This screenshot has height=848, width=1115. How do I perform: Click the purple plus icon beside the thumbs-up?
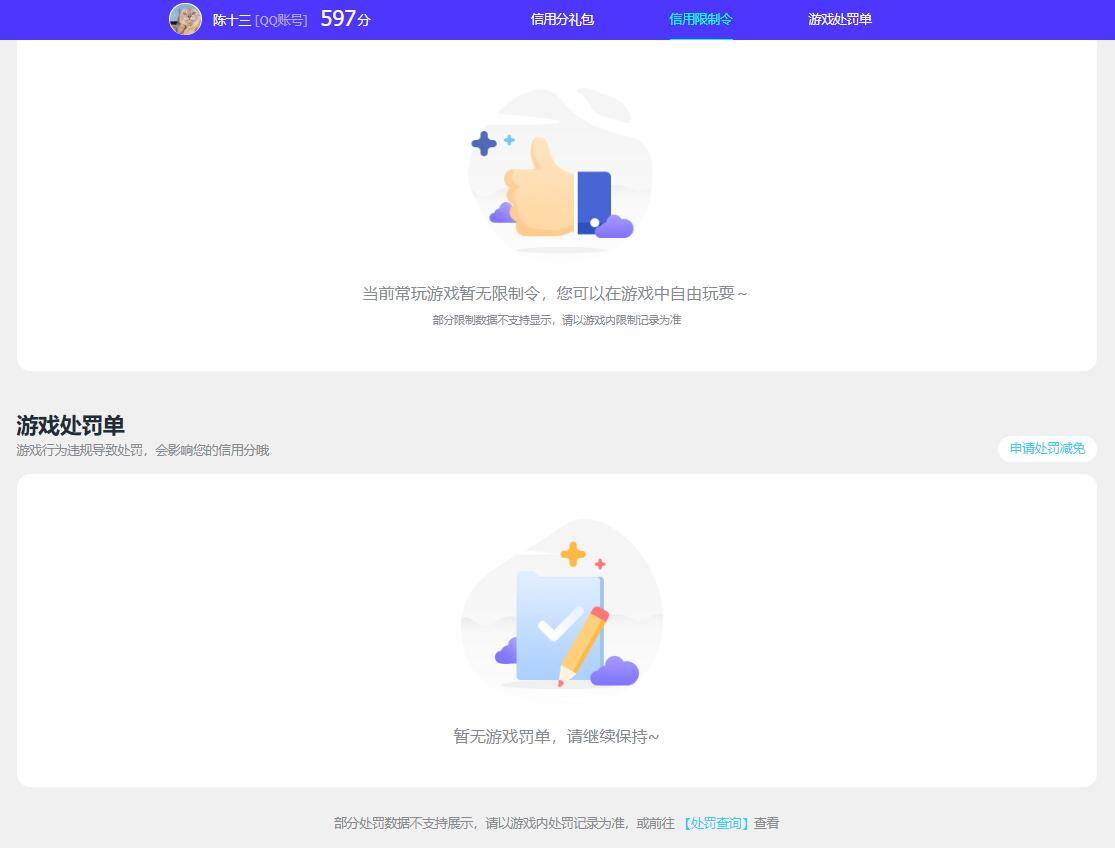(483, 144)
